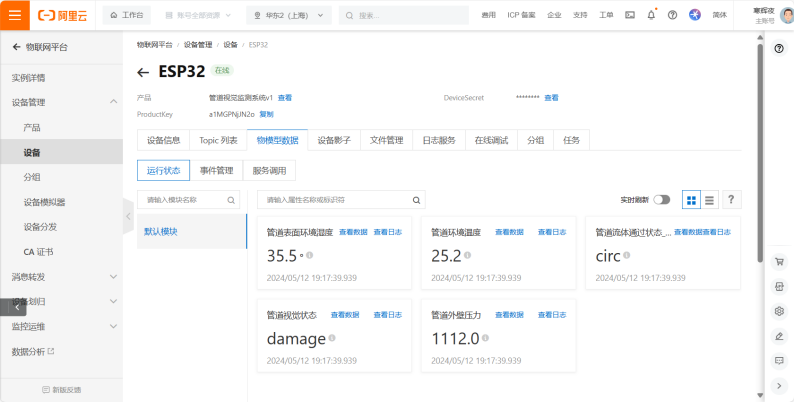This screenshot has height=402, width=794.
Task: Open the help question mark in header
Action: (673, 15)
